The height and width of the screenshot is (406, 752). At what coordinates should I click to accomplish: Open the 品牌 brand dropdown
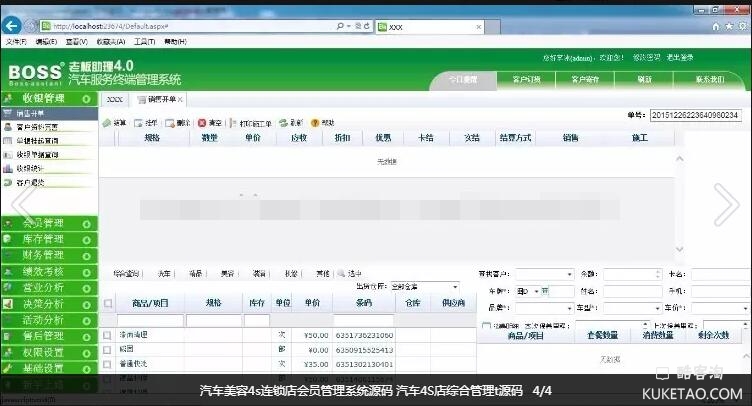point(569,308)
